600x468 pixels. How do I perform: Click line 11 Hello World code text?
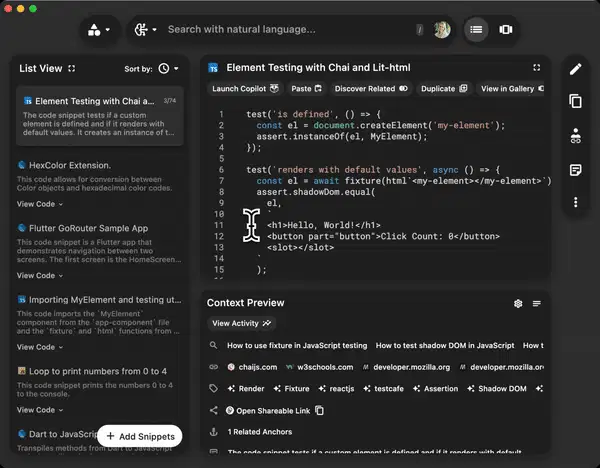[x=324, y=225]
